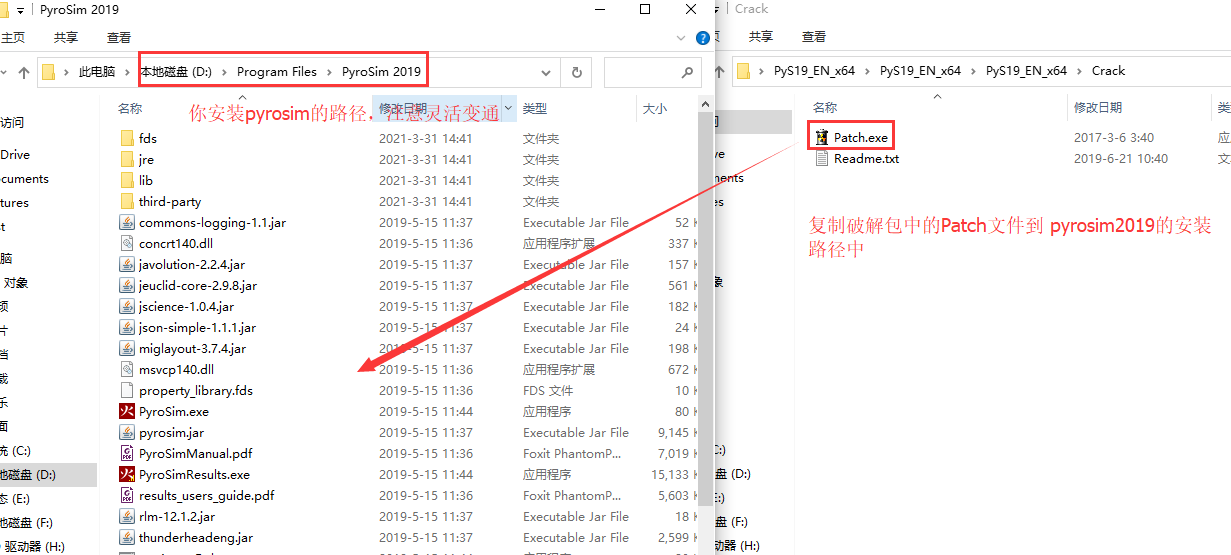
Task: Open the date-modified column filter dropdown
Action: click(x=508, y=108)
